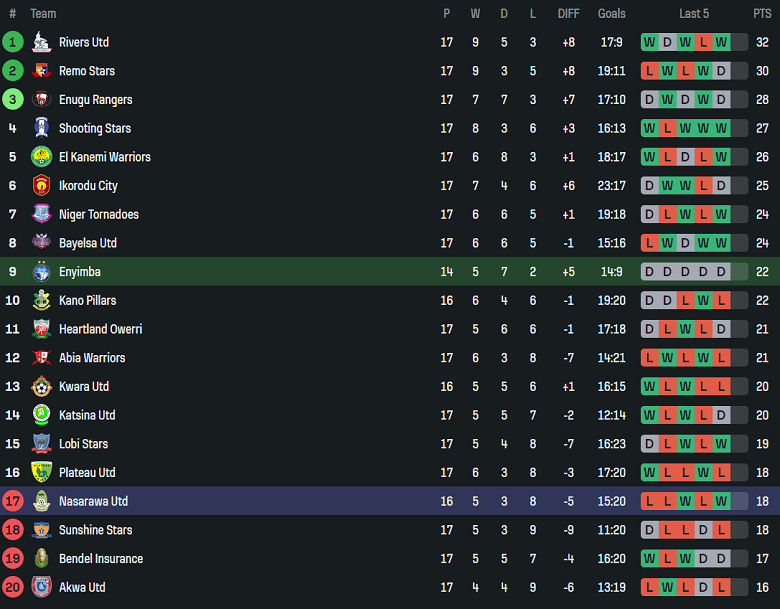Select the Plateau Utd yellow shield logo
Viewport: 780px width, 609px height.
click(41, 472)
